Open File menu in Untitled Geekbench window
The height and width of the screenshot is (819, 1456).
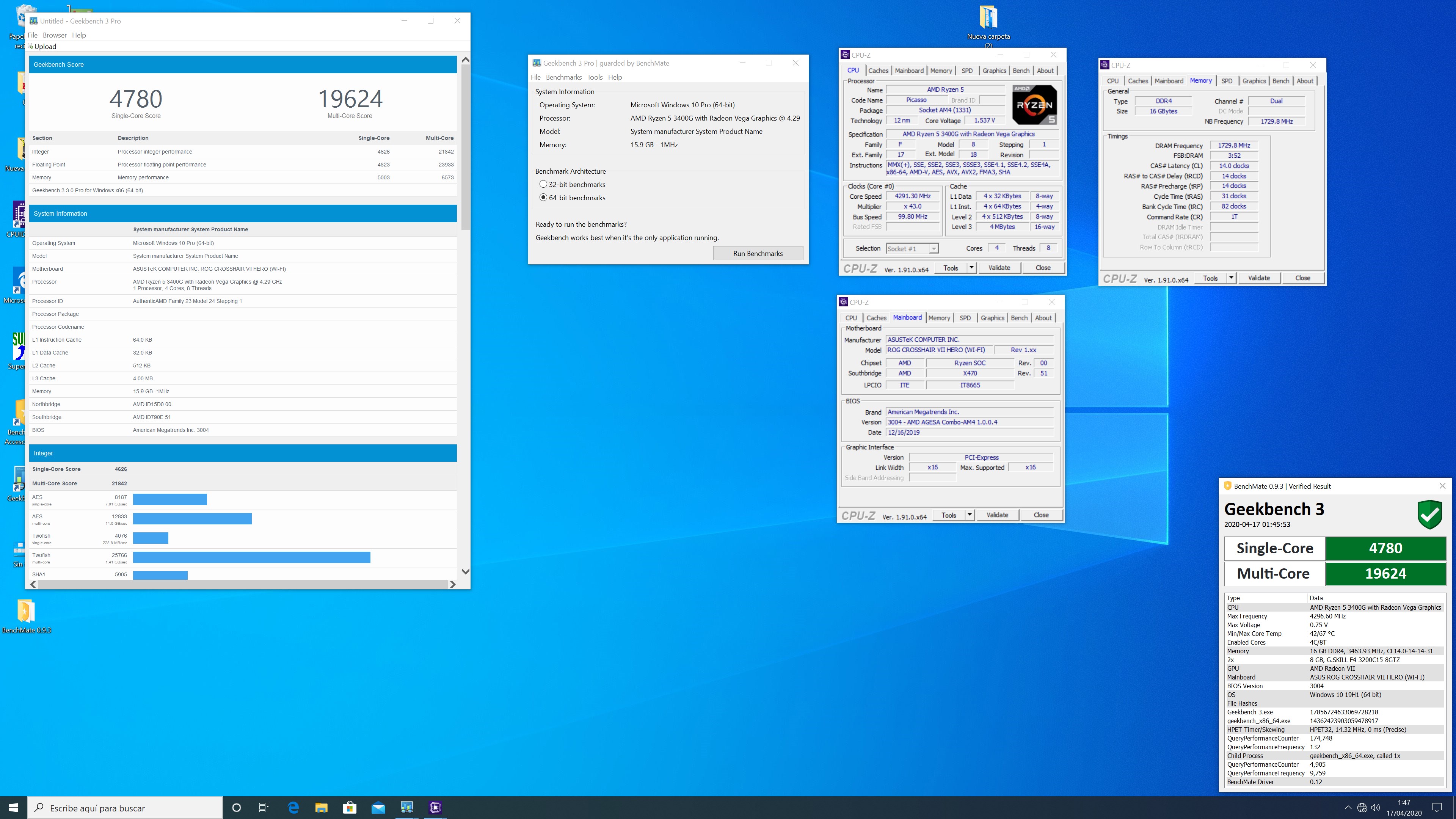[33, 35]
